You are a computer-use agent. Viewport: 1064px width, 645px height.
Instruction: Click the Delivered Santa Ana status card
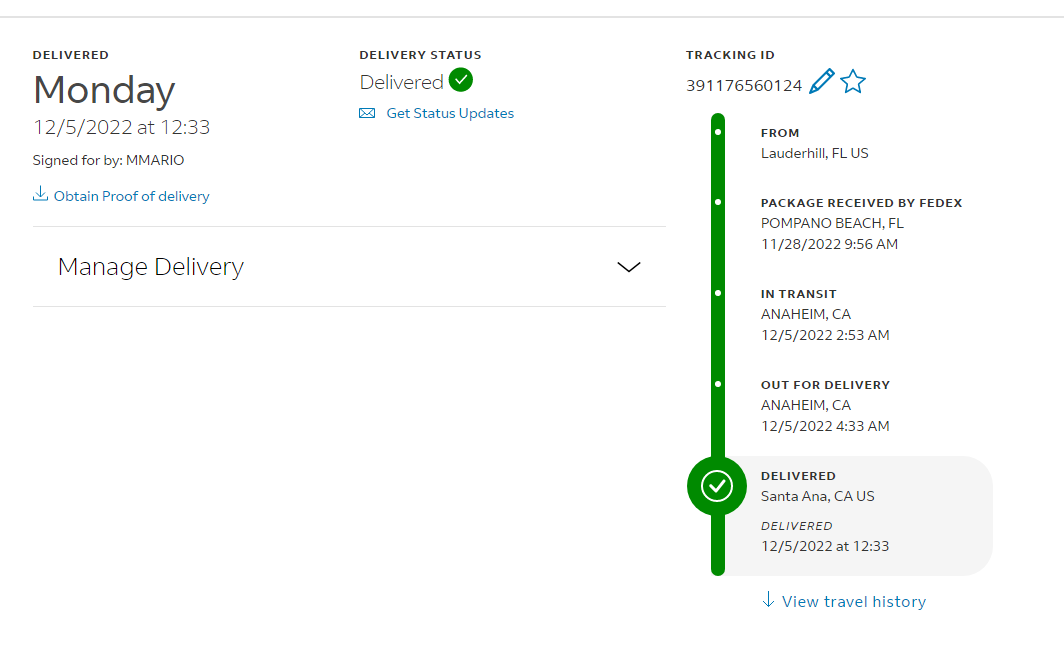[x=858, y=516]
